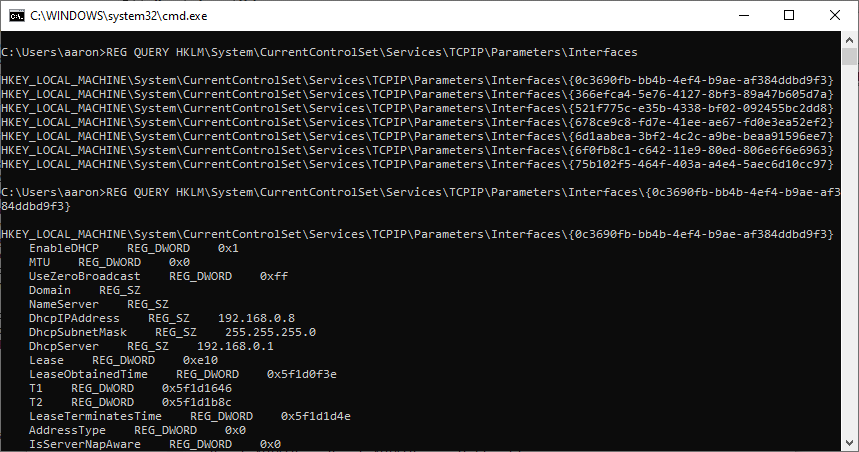This screenshot has height=452, width=859.
Task: Click the EnableDHCP value line
Action: tap(134, 248)
